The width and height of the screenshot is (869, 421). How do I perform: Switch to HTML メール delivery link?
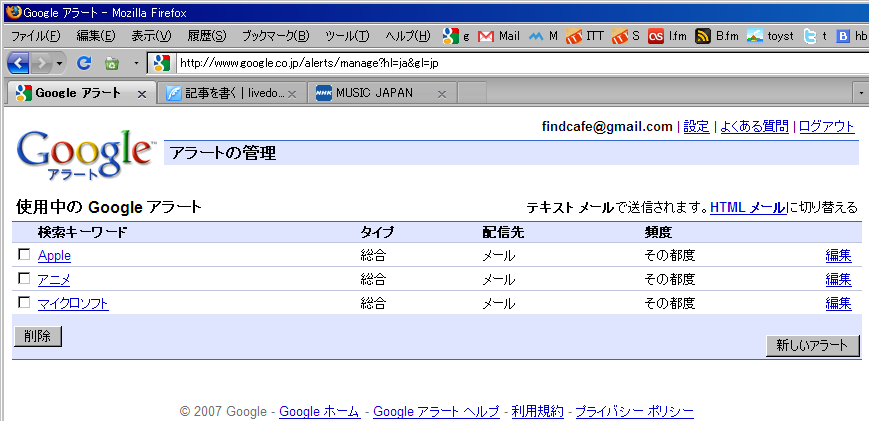[x=748, y=208]
